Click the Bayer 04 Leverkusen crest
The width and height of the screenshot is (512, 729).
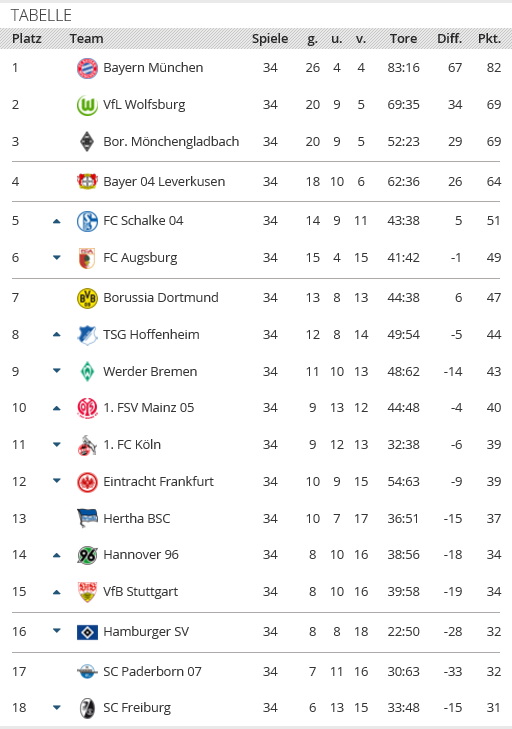87,181
